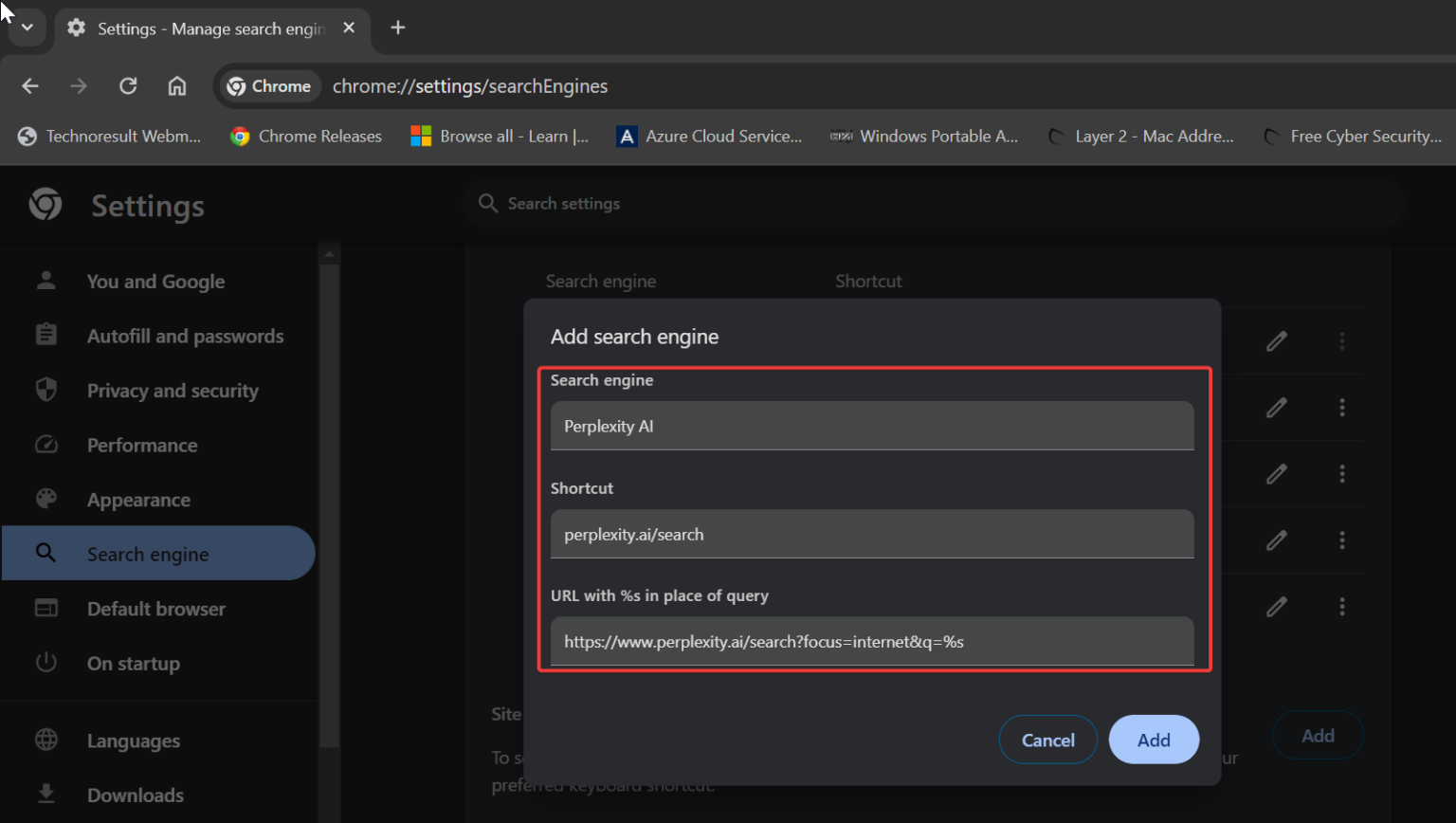The height and width of the screenshot is (823, 1456).
Task: Cancel adding the new search engine
Action: tap(1047, 740)
